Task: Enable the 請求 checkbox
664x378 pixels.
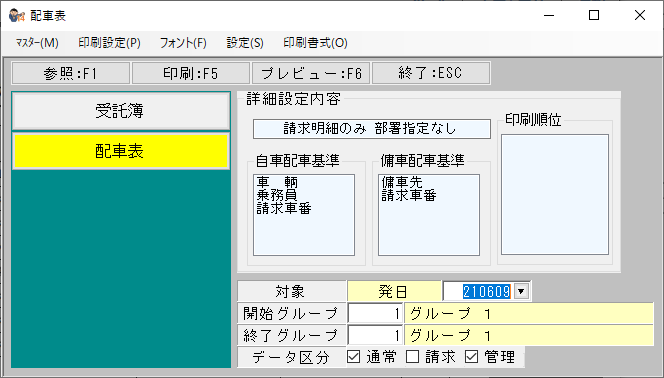Action: click(x=412, y=357)
